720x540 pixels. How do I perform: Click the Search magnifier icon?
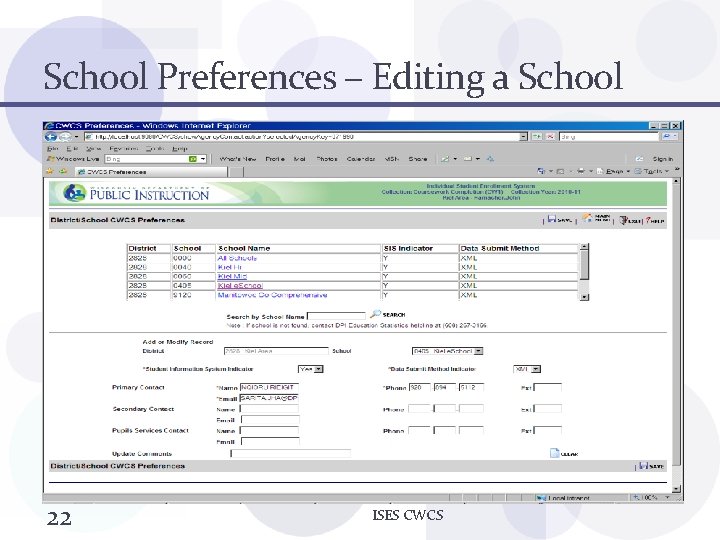(376, 314)
